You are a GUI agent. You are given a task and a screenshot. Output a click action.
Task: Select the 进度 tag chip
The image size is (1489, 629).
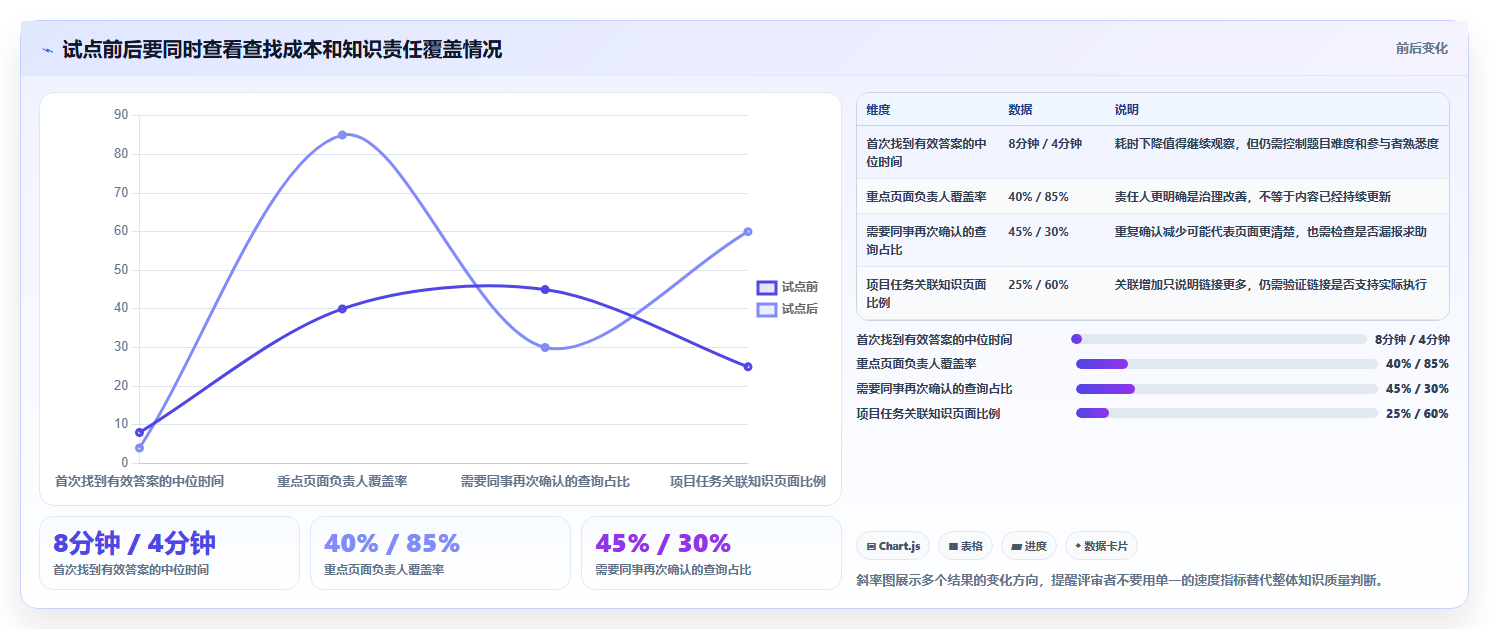coord(1029,546)
